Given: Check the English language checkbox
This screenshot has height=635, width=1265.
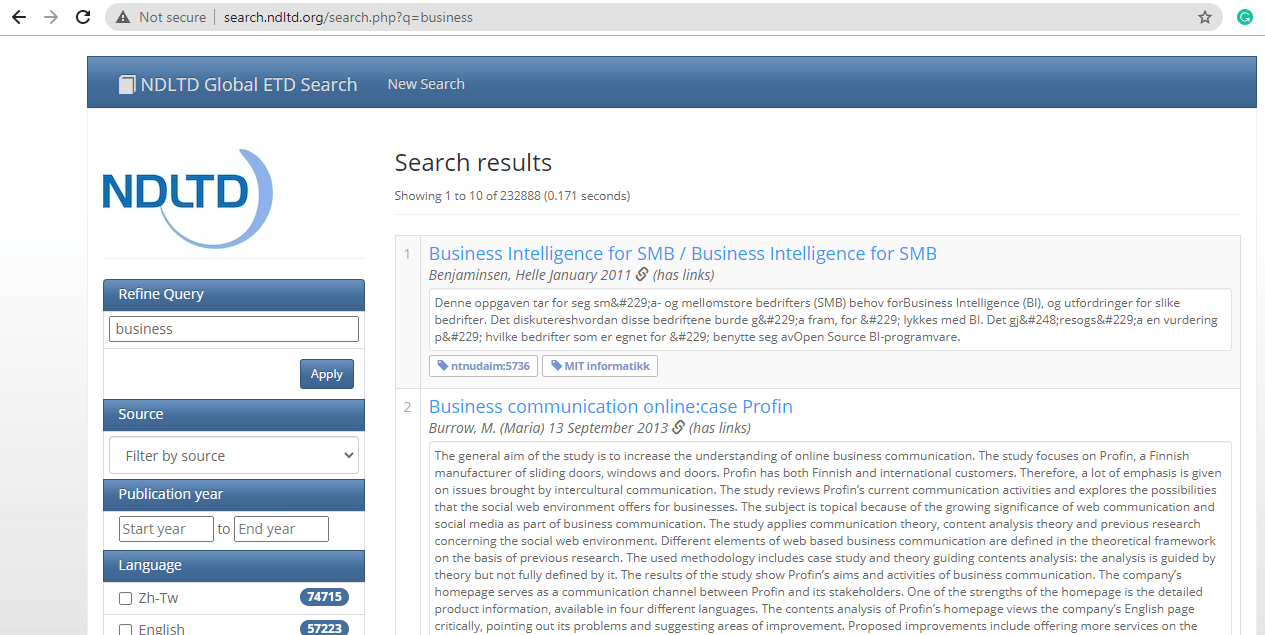Looking at the screenshot, I should point(125,629).
